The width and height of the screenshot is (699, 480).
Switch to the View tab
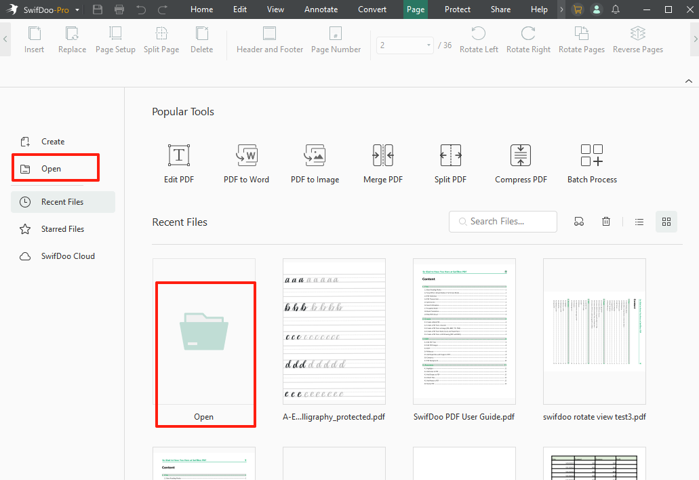[275, 9]
